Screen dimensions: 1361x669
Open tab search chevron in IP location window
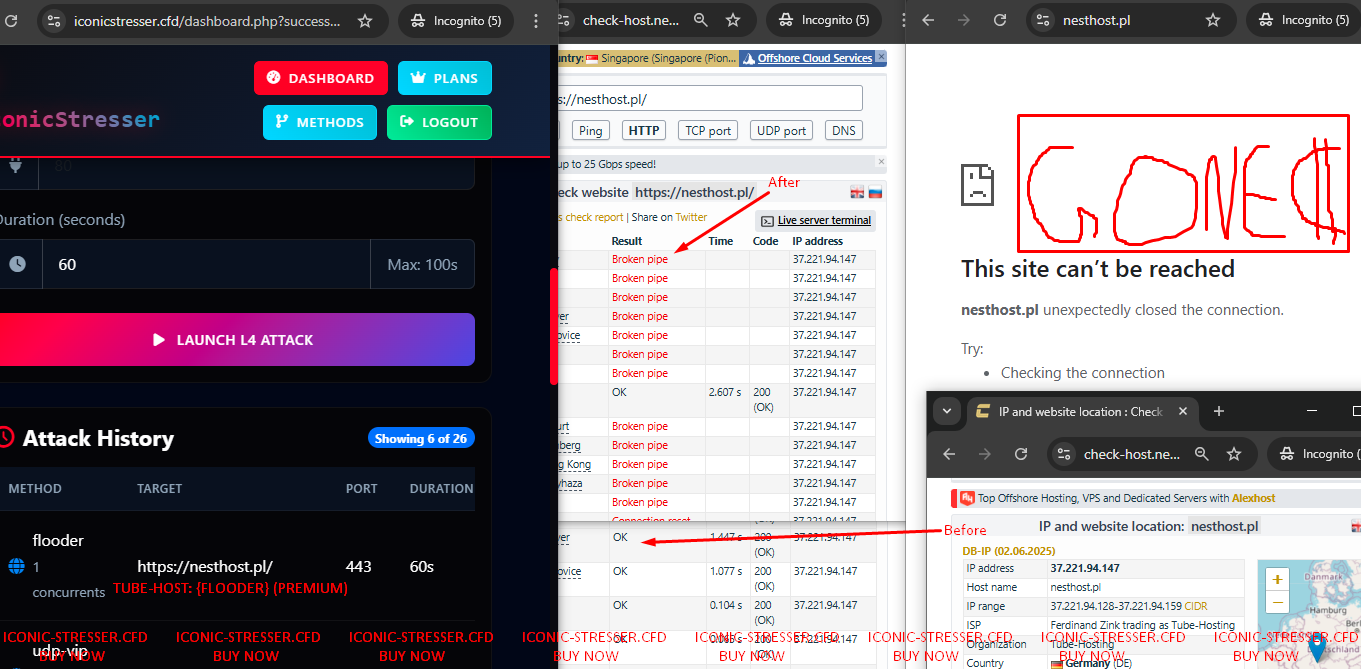click(946, 410)
